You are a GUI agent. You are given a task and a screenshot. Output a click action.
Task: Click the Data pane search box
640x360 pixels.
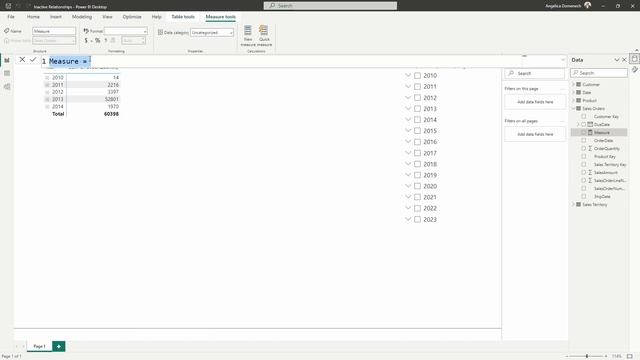coord(599,73)
